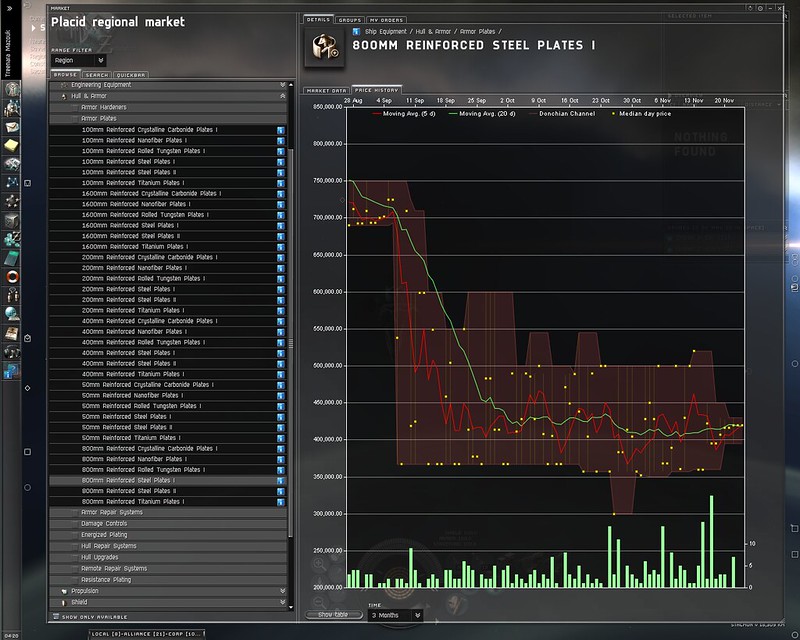This screenshot has height=640, width=800.
Task: Expand the Hull Repair Systems group
Action: tap(168, 546)
